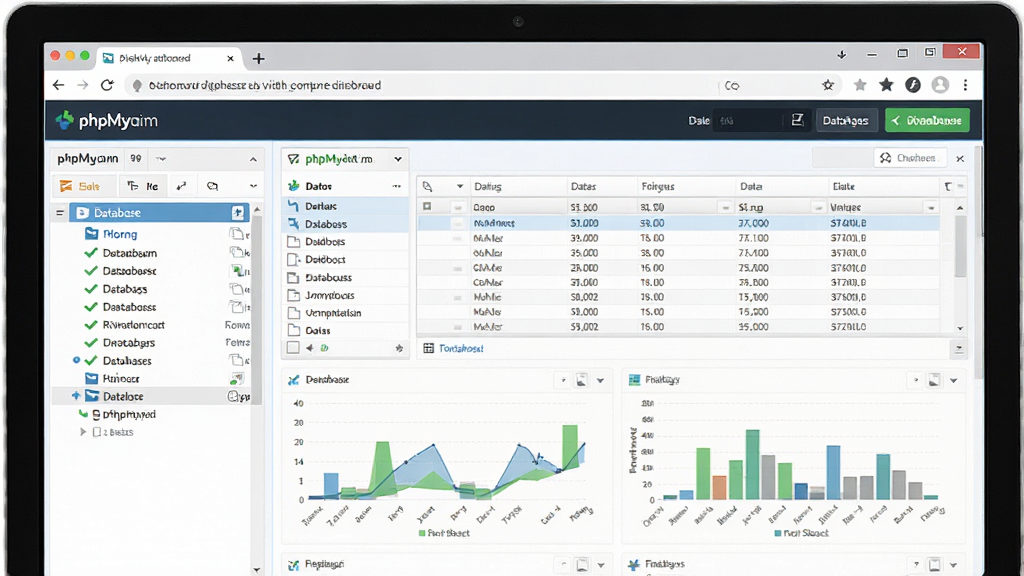Viewport: 1024px width, 576px height.
Task: Open the Valuee column filter dropdown
Action: pyautogui.click(x=931, y=208)
